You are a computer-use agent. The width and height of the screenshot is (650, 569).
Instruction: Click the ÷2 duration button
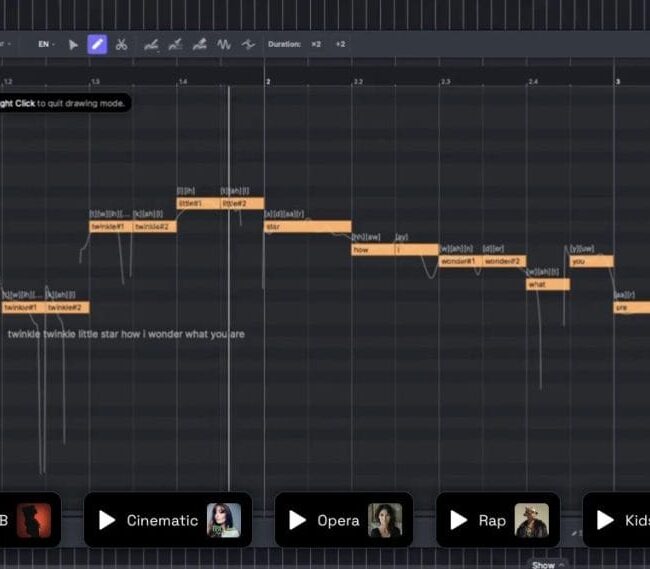point(340,44)
